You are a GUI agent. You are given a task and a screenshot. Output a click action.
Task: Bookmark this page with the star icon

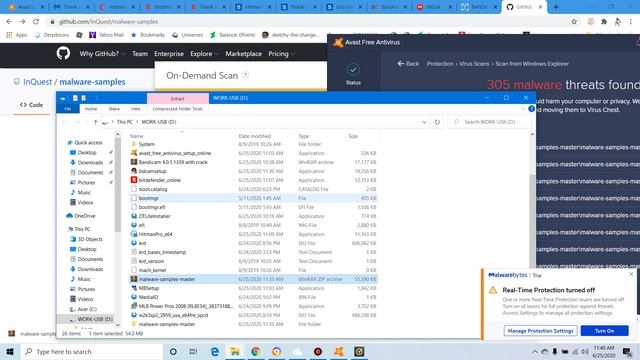pyautogui.click(x=574, y=22)
